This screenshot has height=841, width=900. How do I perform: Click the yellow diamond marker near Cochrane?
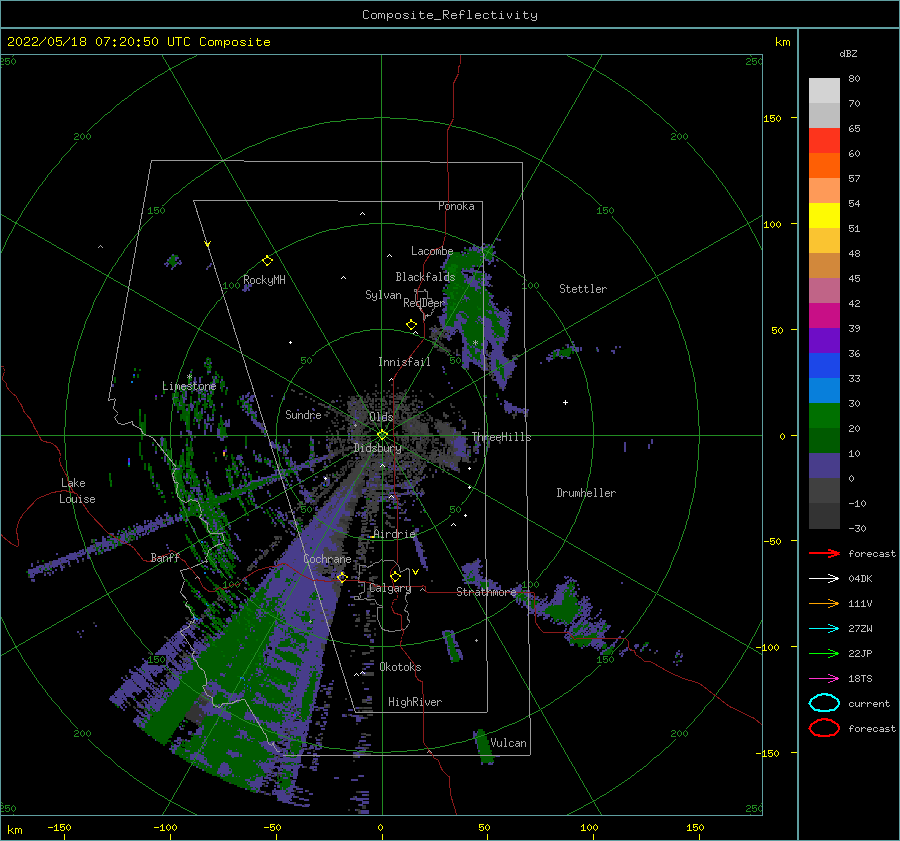tap(342, 577)
